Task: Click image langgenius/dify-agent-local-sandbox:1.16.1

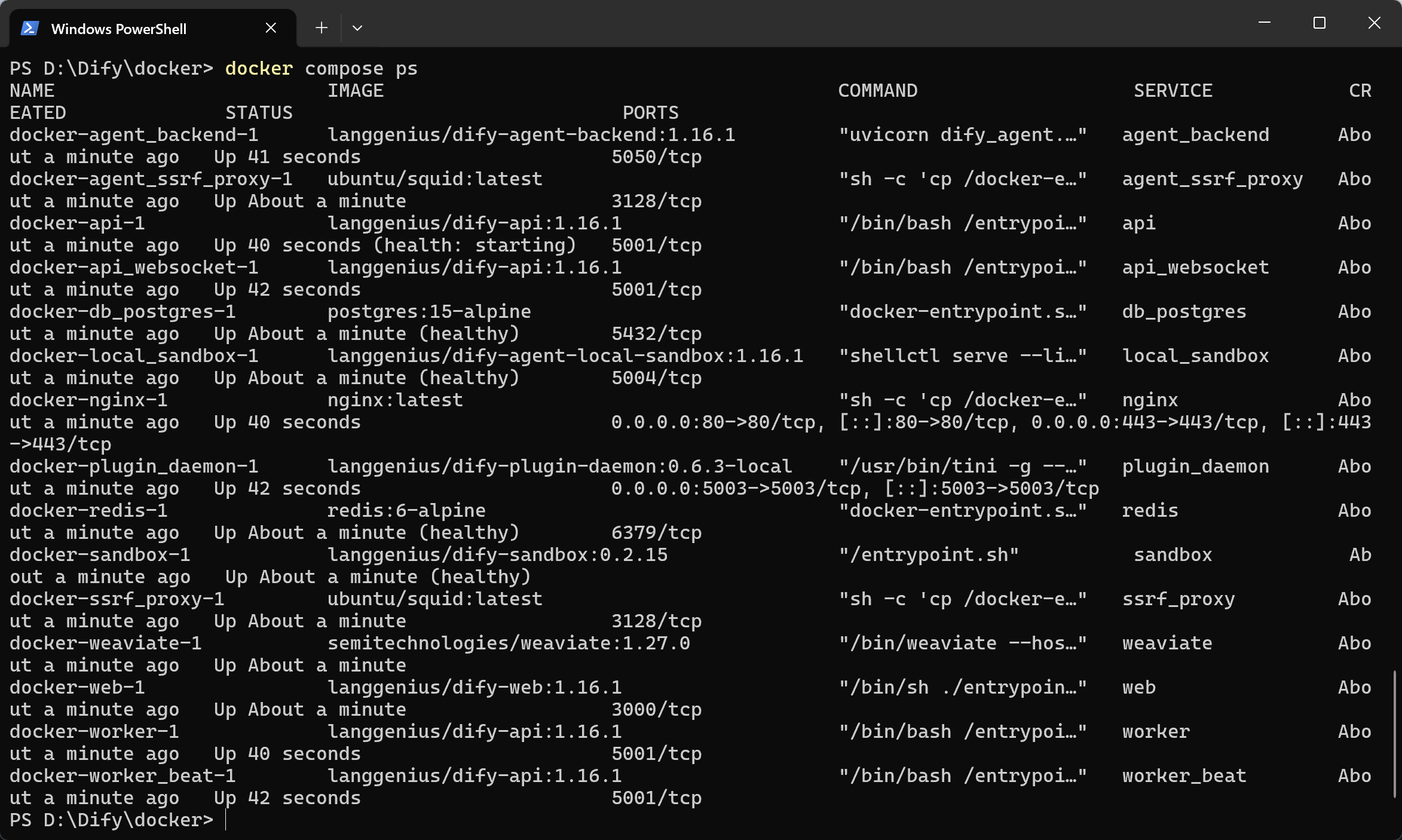Action: click(x=566, y=356)
